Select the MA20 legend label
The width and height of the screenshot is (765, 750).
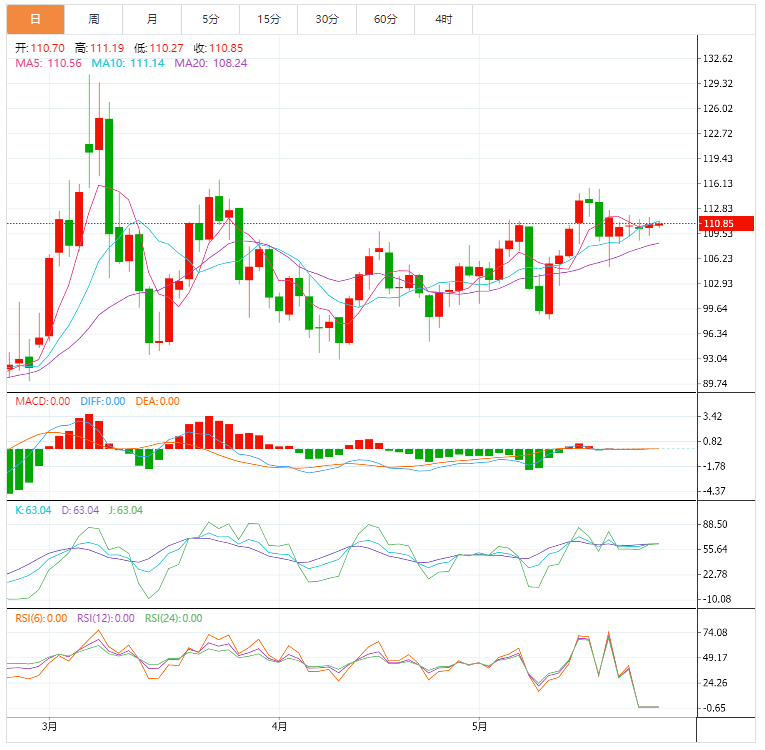(211, 63)
